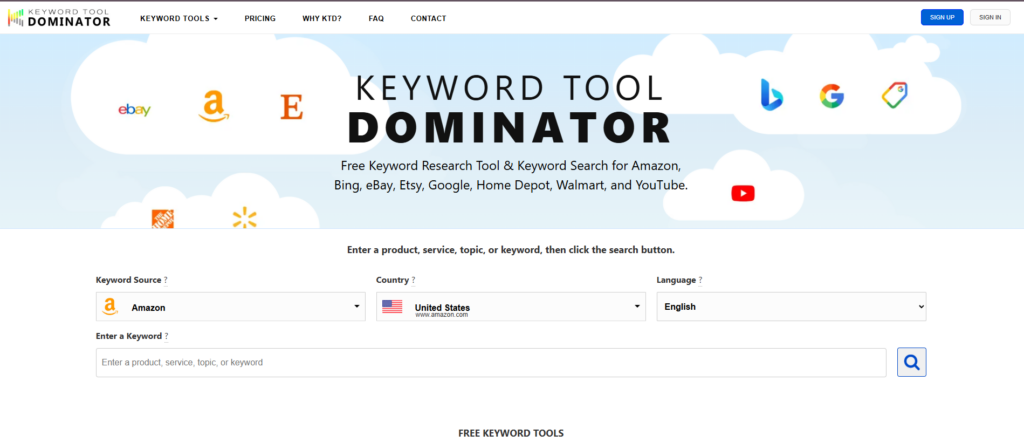Click the help question mark beside Country

click(413, 280)
